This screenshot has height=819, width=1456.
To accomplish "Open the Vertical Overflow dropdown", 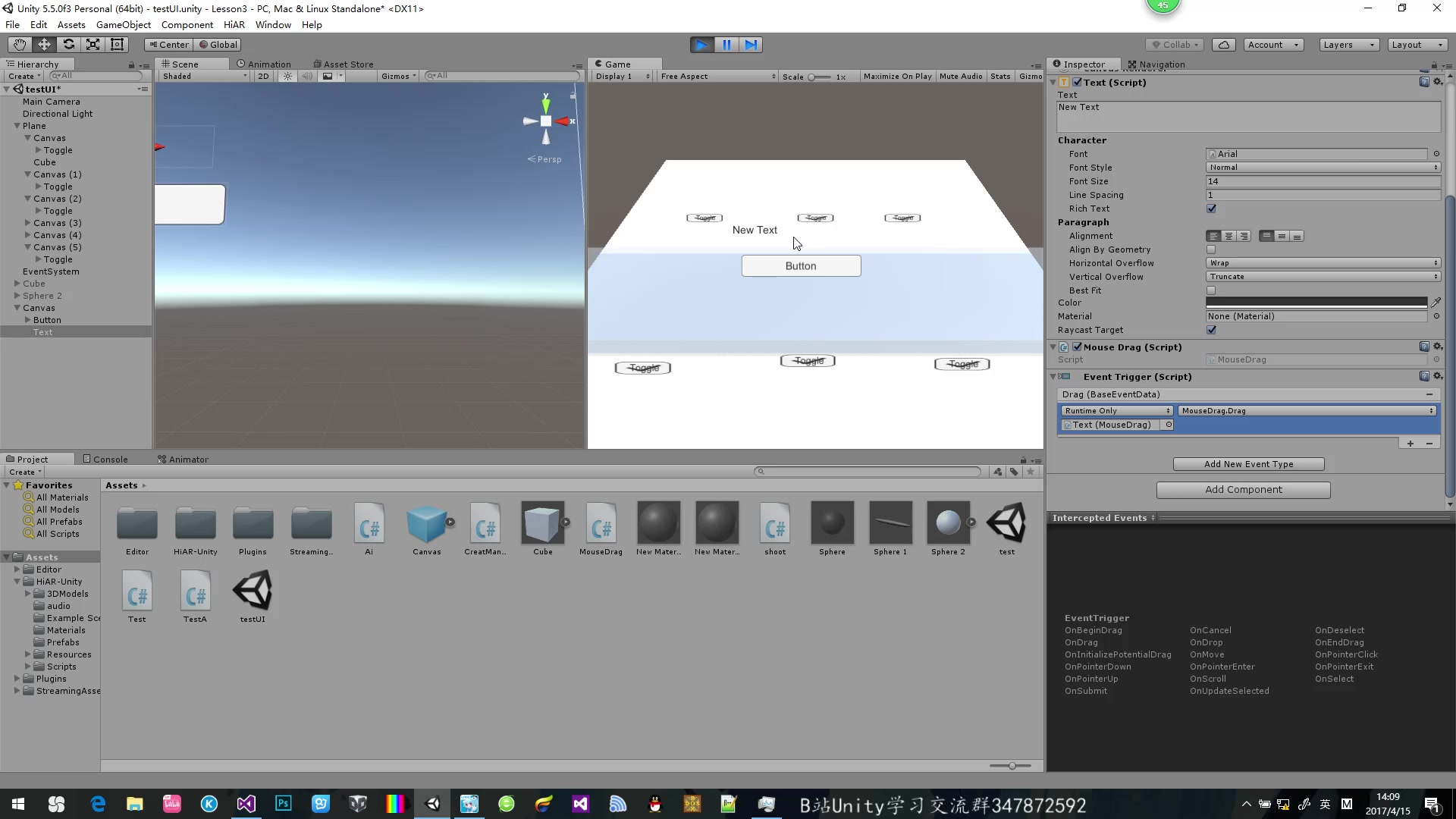I will pyautogui.click(x=1323, y=277).
